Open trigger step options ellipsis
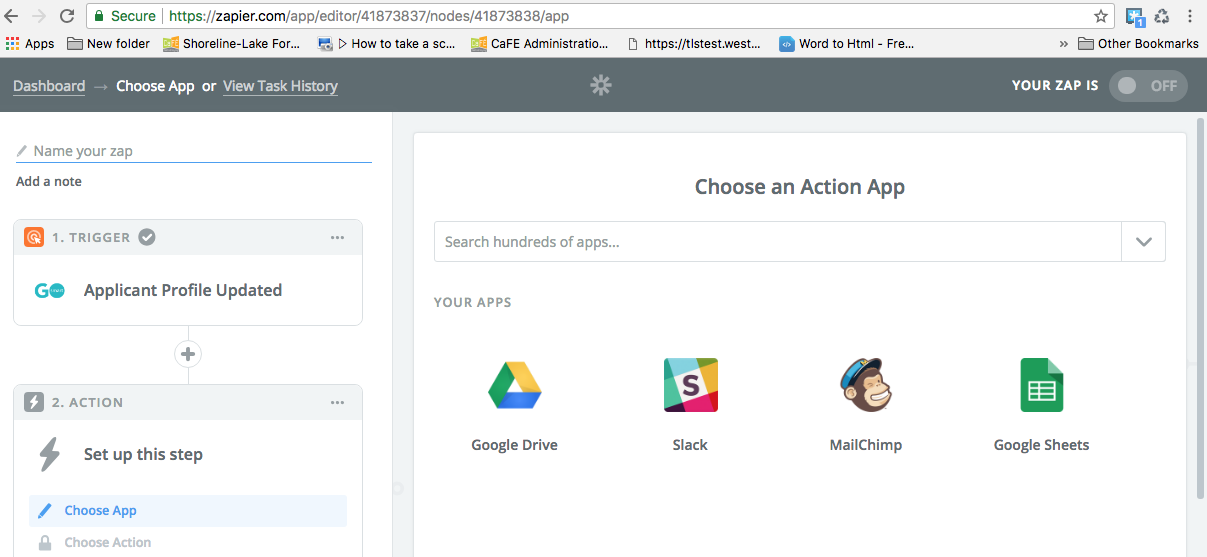Image resolution: width=1207 pixels, height=557 pixels. point(338,237)
